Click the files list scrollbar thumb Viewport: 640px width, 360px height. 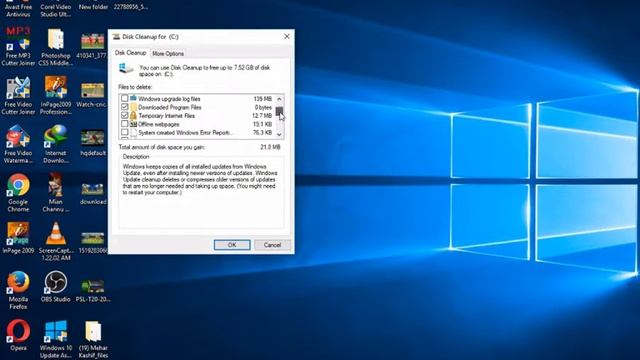coord(279,111)
